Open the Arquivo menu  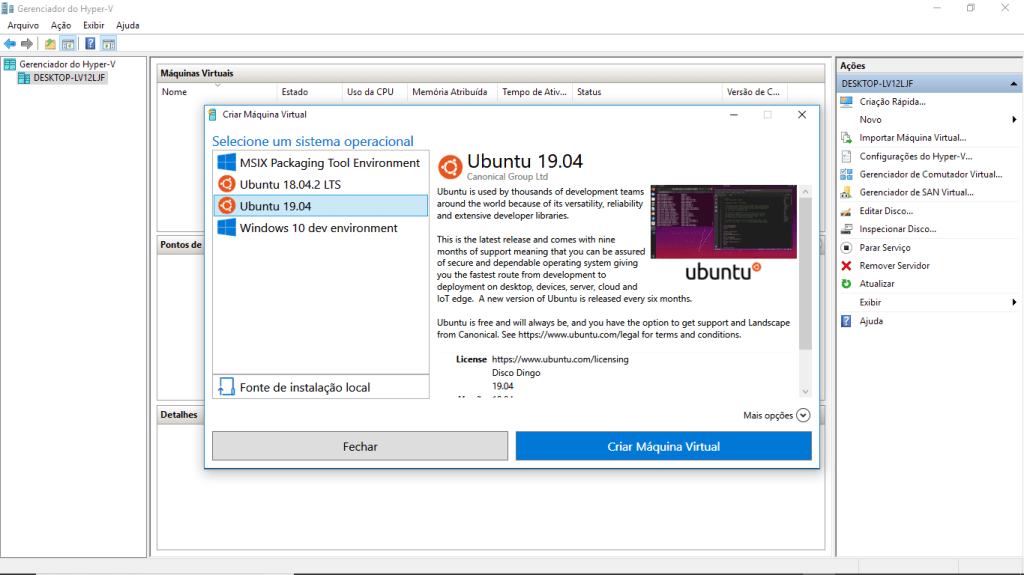pyautogui.click(x=23, y=25)
